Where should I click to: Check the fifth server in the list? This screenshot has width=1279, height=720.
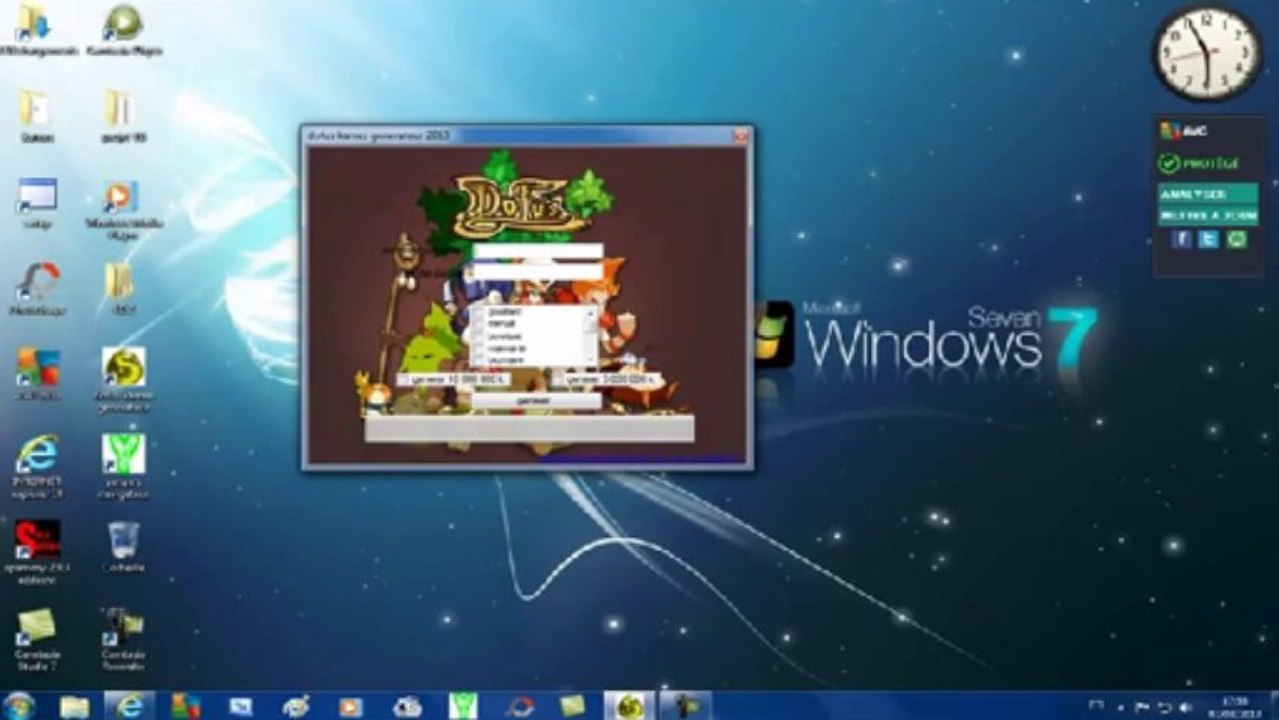pyautogui.click(x=478, y=359)
